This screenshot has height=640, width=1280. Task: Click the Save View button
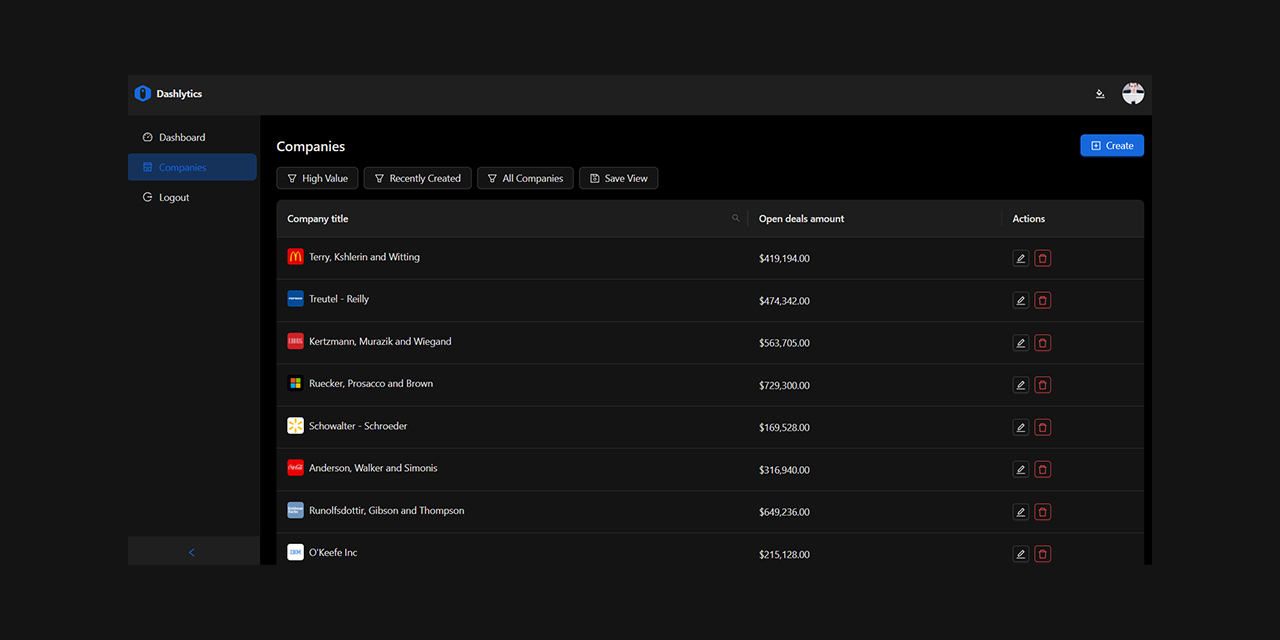click(x=618, y=178)
